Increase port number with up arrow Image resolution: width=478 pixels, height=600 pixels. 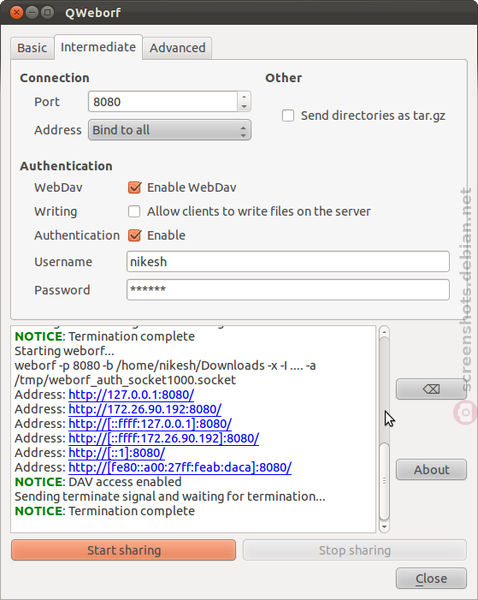[244, 96]
